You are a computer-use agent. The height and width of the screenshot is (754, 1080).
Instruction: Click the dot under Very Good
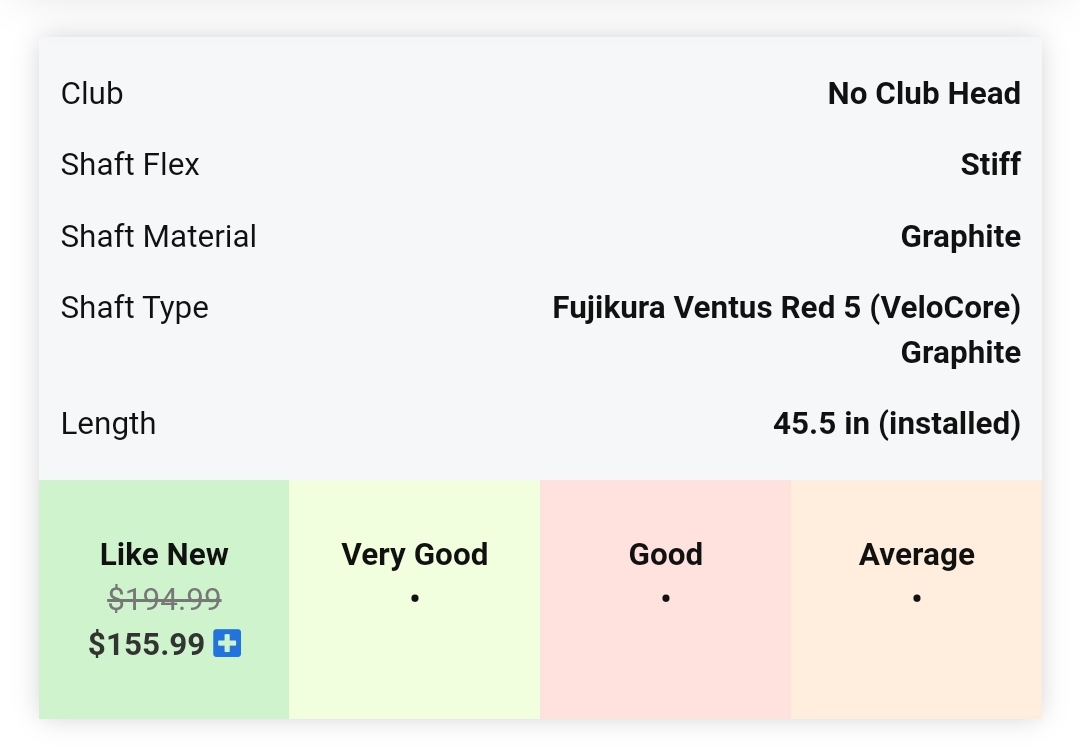tap(414, 598)
